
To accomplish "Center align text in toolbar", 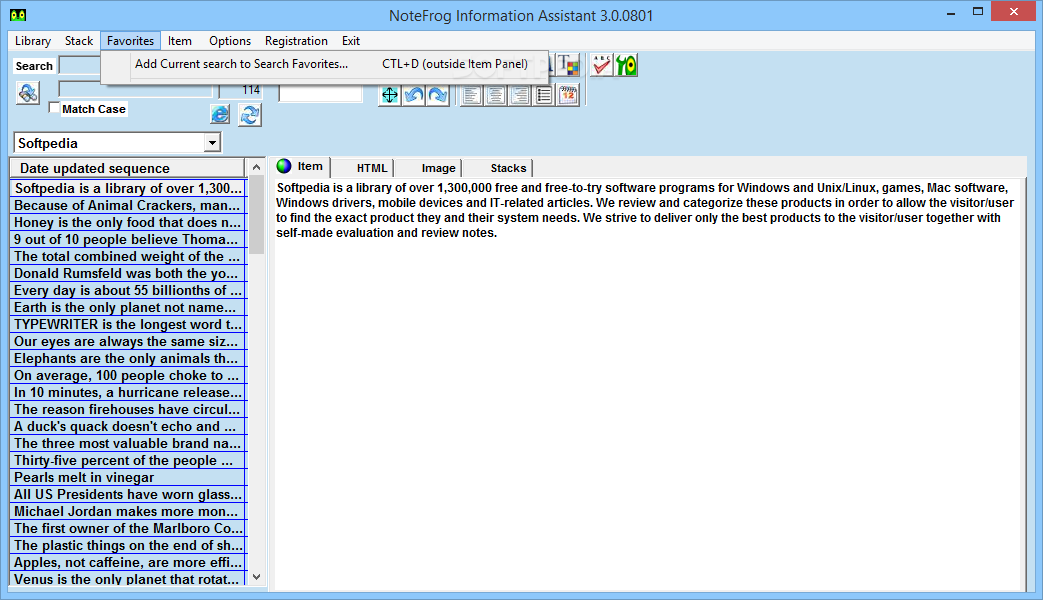I will [496, 94].
